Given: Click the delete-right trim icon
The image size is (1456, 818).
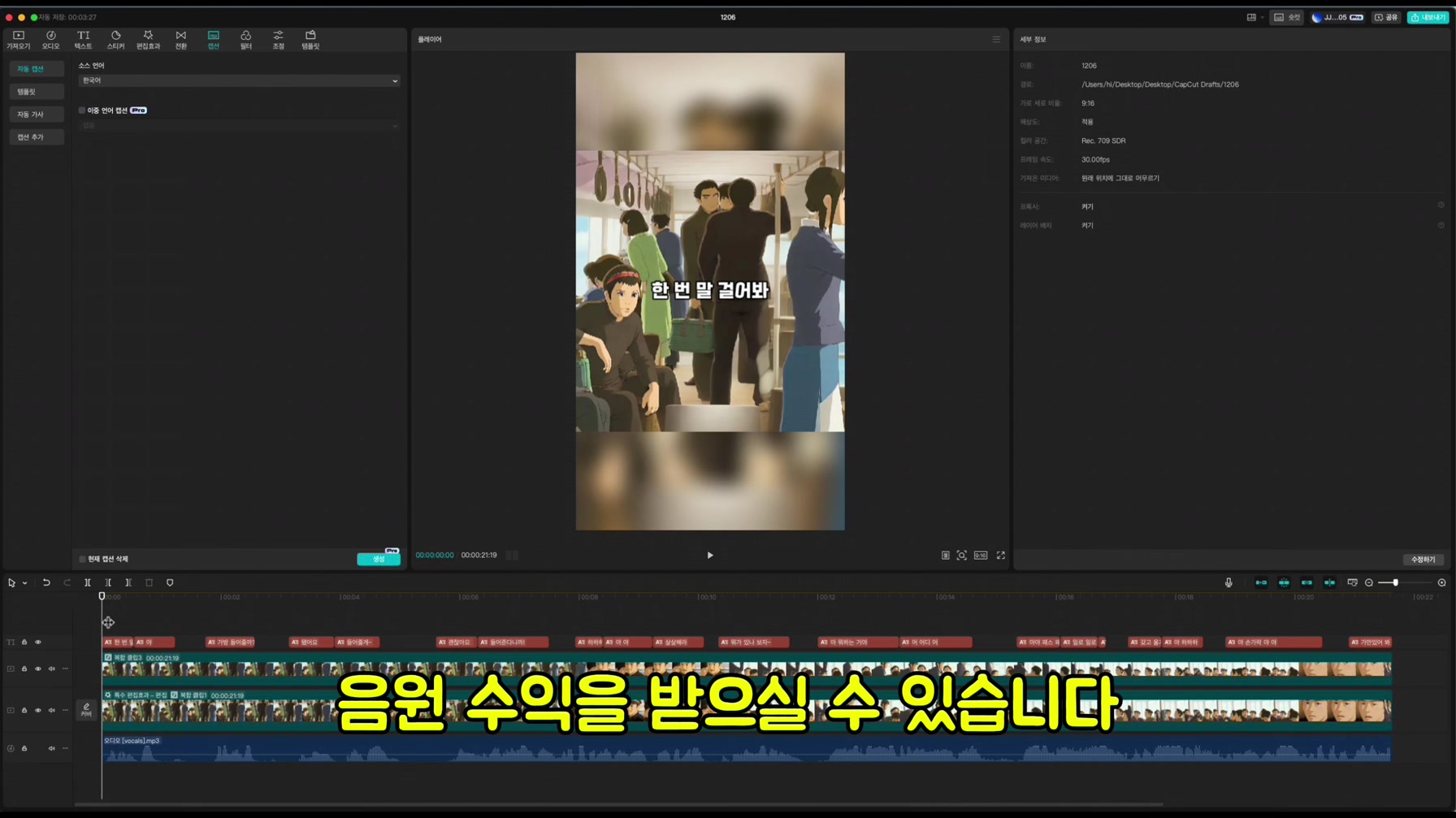Looking at the screenshot, I should click(x=128, y=583).
